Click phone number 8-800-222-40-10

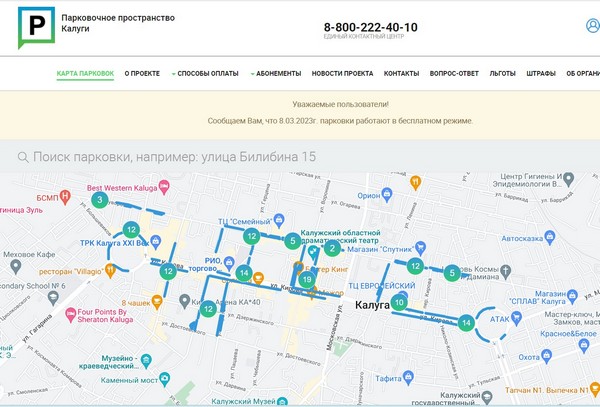click(x=370, y=27)
